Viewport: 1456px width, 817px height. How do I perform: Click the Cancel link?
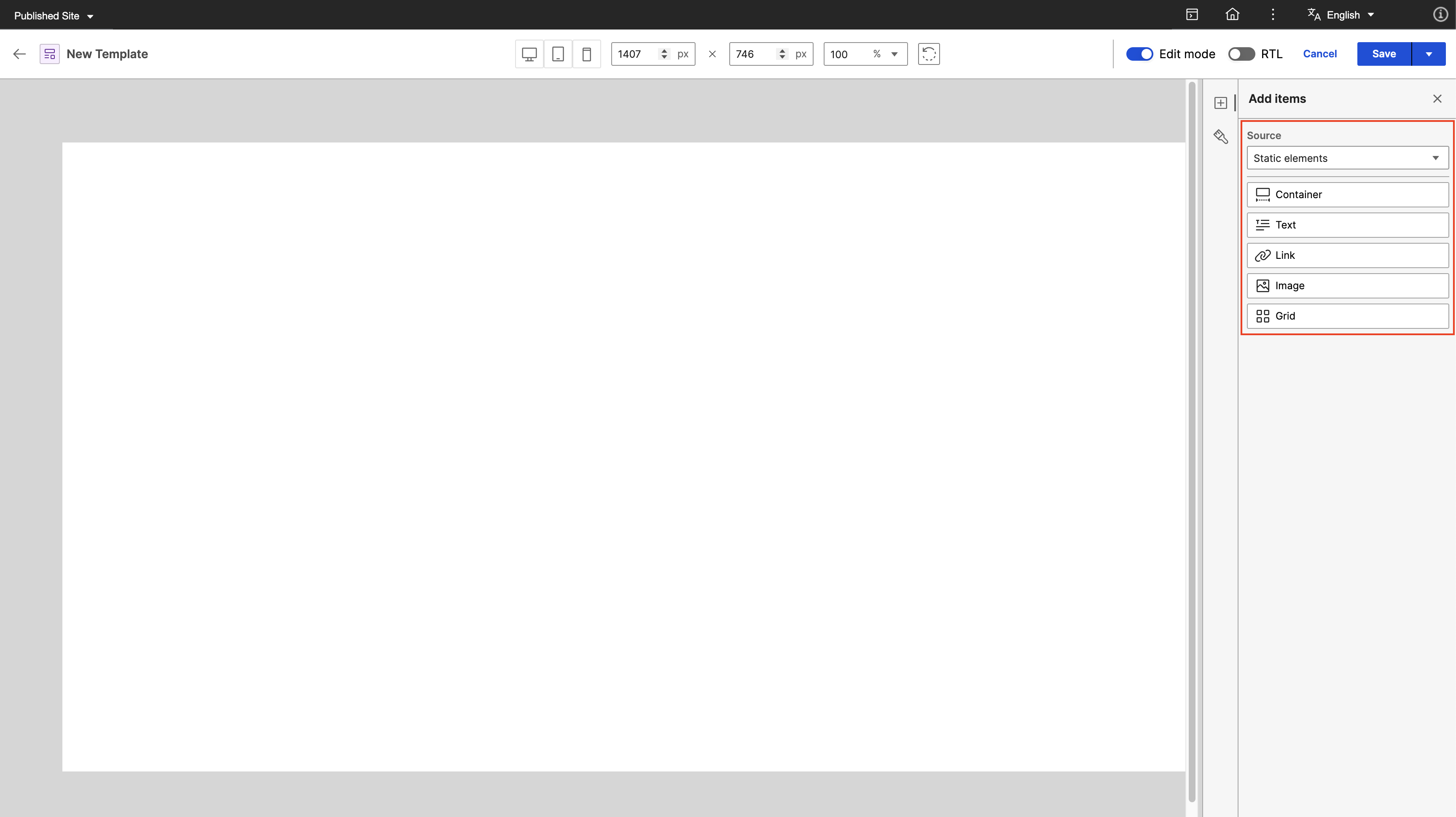coord(1320,54)
